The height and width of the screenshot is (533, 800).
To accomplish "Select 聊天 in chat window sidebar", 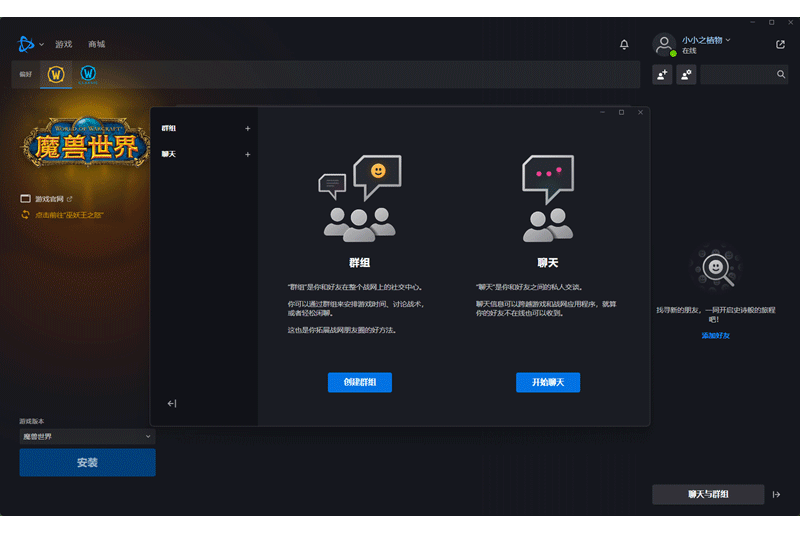I will (x=169, y=154).
